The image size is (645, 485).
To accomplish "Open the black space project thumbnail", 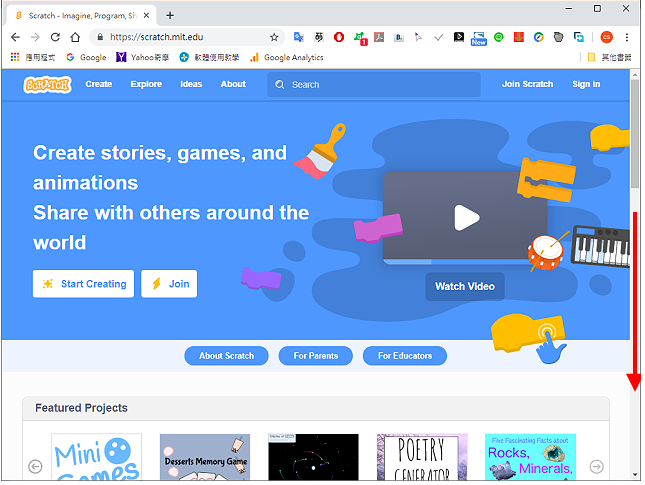I will (x=313, y=457).
